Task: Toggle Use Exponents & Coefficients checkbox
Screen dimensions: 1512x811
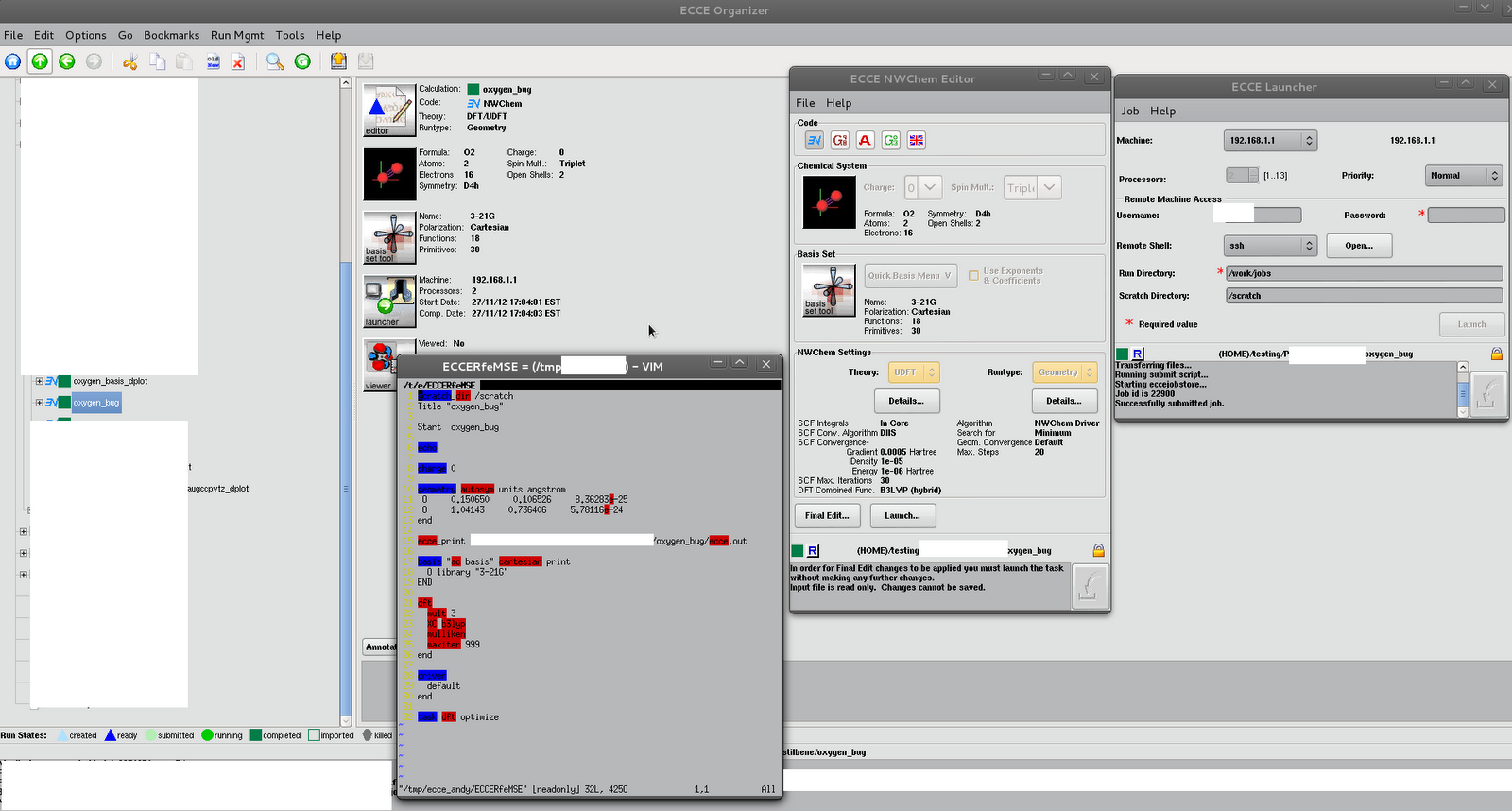Action: point(973,276)
